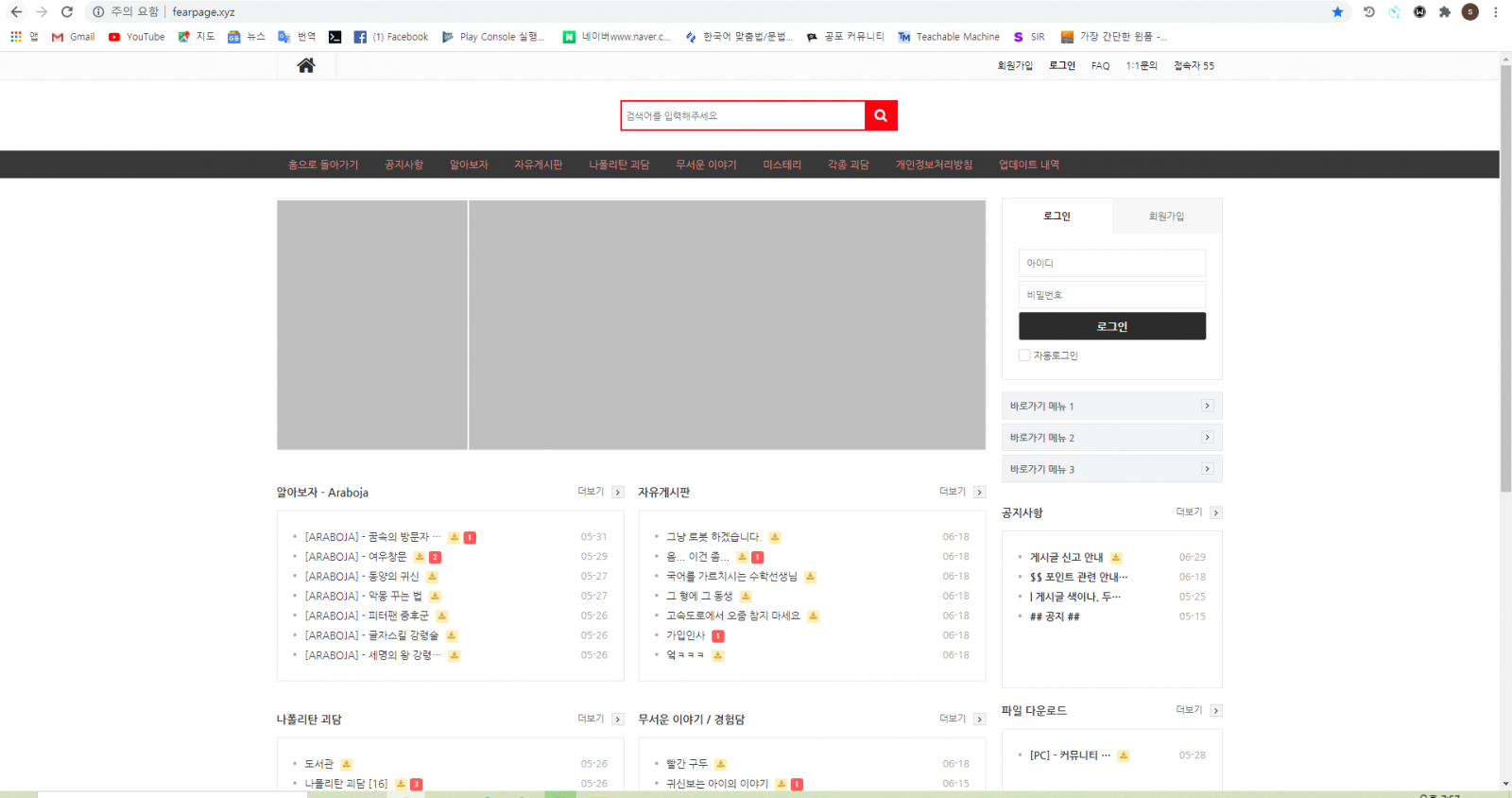Screen dimensions: 1512x798
Task: Open the browser extensions puzzle icon
Action: point(1444,12)
